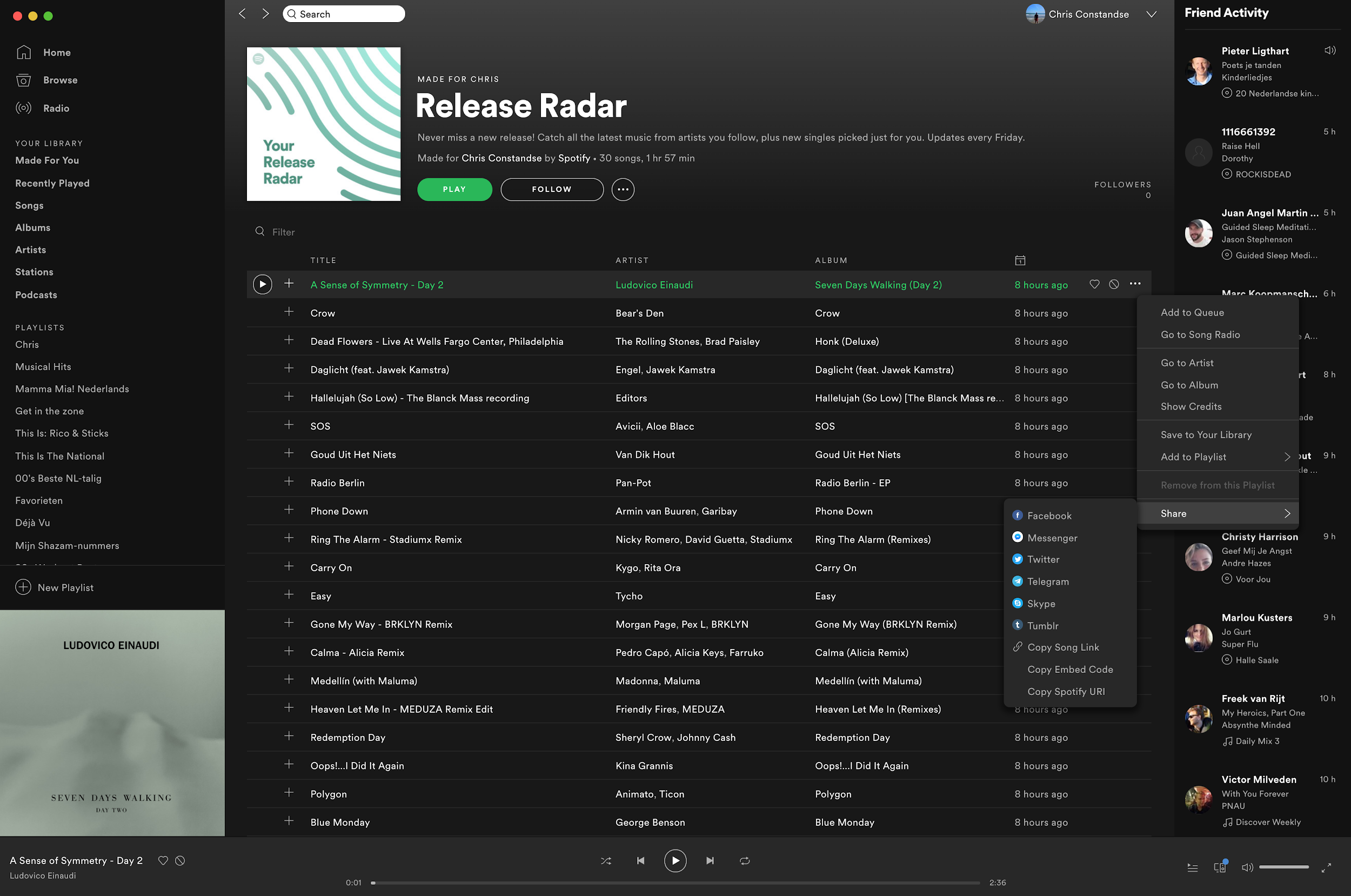Navigate back with the left arrow
Viewport: 1351px width, 896px height.
point(242,14)
